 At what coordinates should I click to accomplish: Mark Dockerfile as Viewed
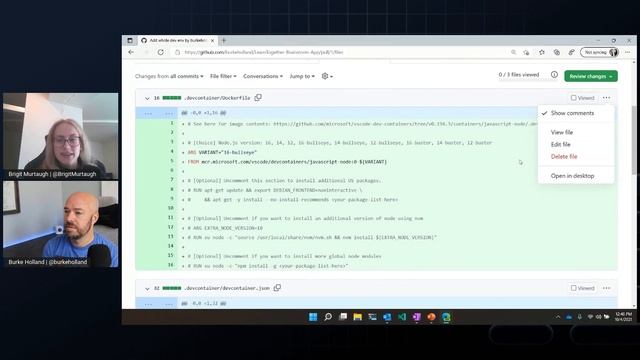coord(582,98)
